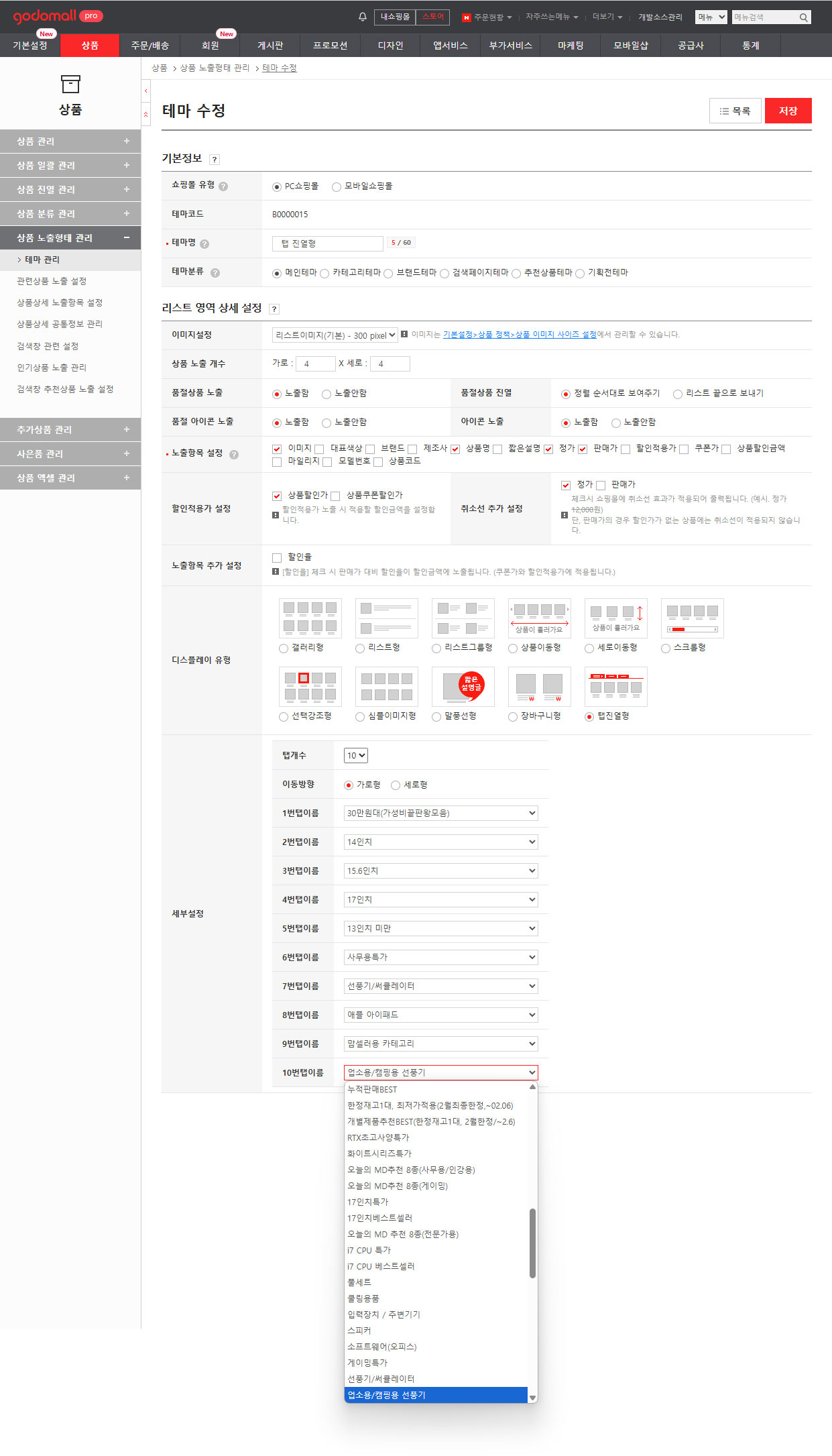The width and height of the screenshot is (832, 1456).
Task: Click the dropdown list scrollbar thumb
Action: tap(533, 1243)
